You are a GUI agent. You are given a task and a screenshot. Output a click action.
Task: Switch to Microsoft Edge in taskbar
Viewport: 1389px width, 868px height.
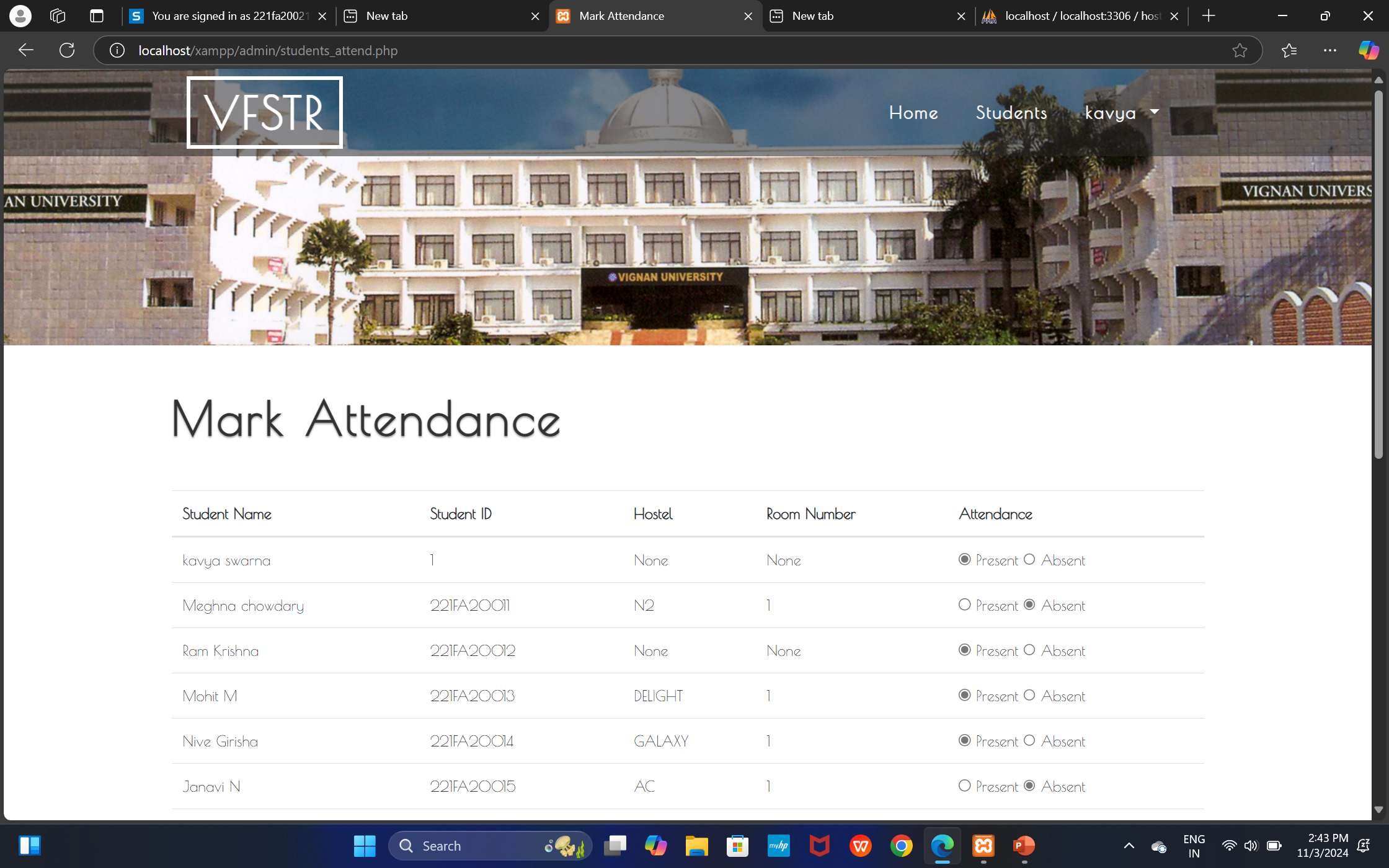coord(942,846)
